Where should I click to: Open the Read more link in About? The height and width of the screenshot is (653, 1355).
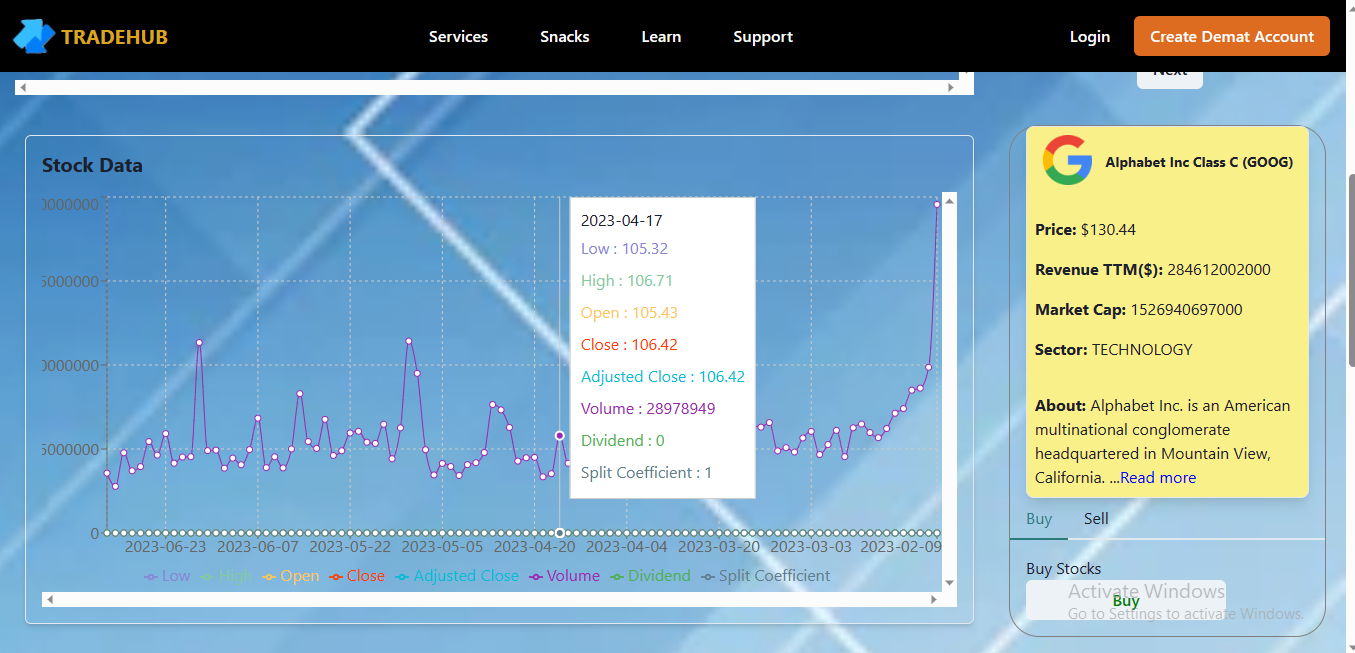click(x=1158, y=478)
